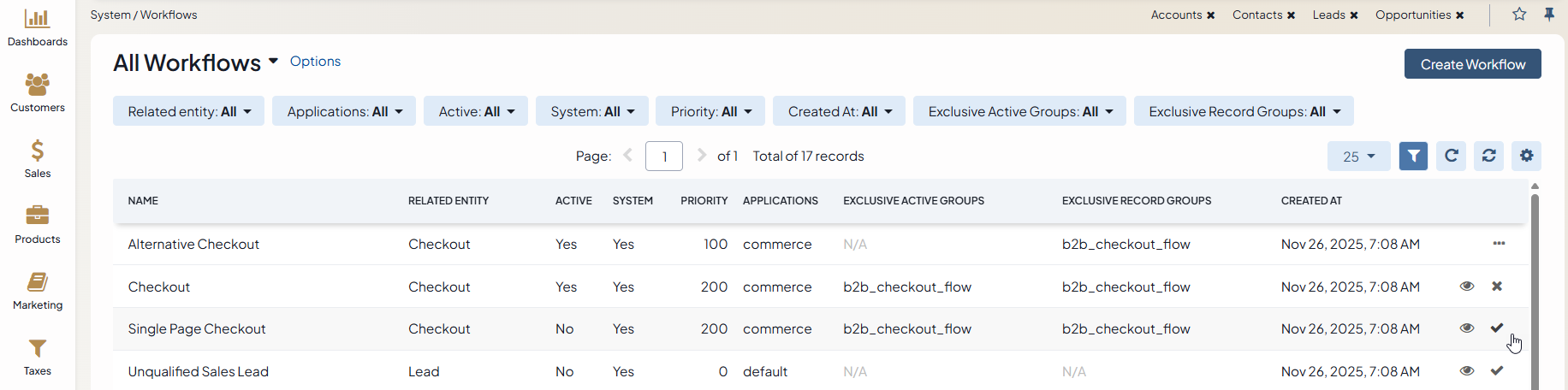Open the Priority filter dropdown
Image resolution: width=1568 pixels, height=390 pixels.
(710, 112)
